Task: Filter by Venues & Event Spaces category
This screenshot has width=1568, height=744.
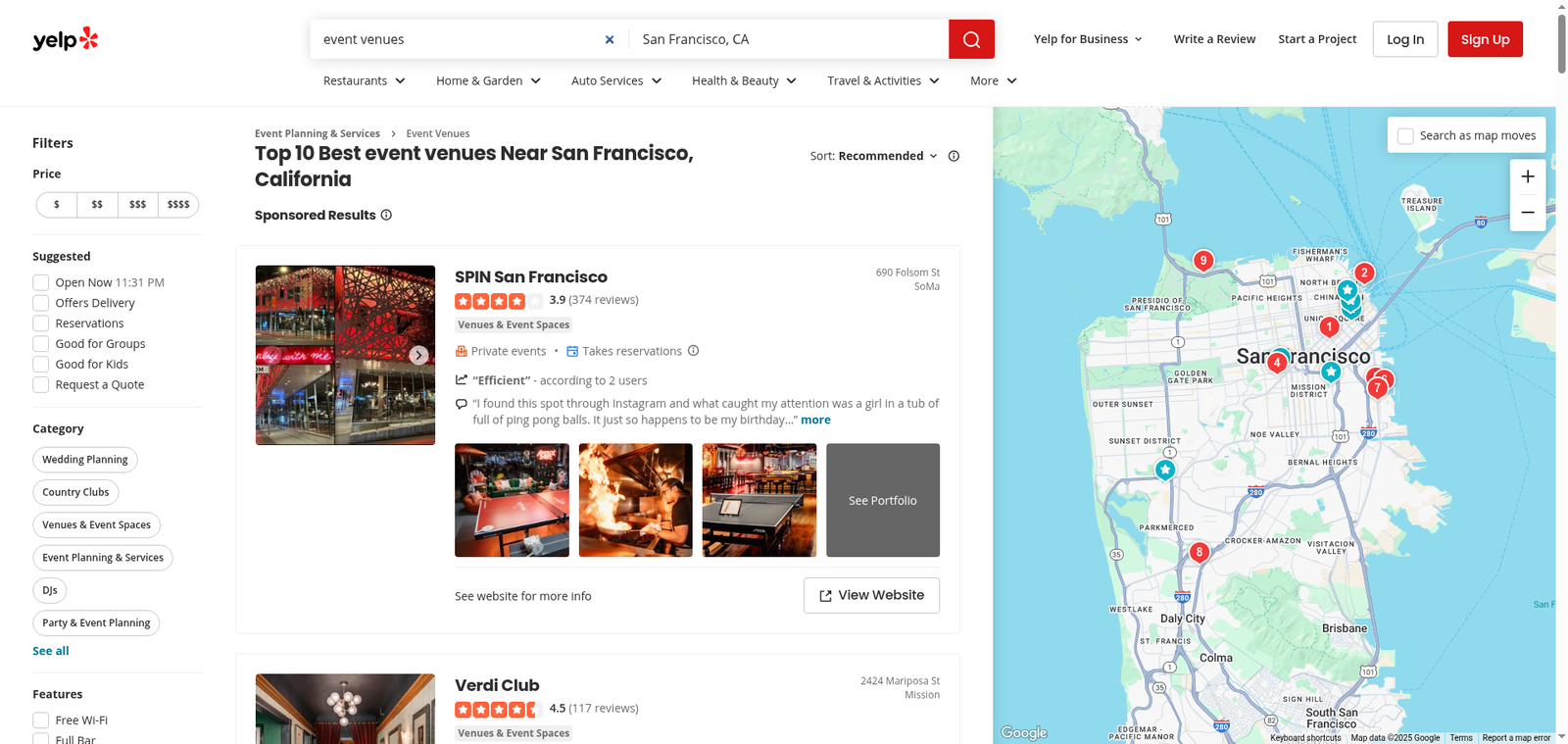Action: 96,525
